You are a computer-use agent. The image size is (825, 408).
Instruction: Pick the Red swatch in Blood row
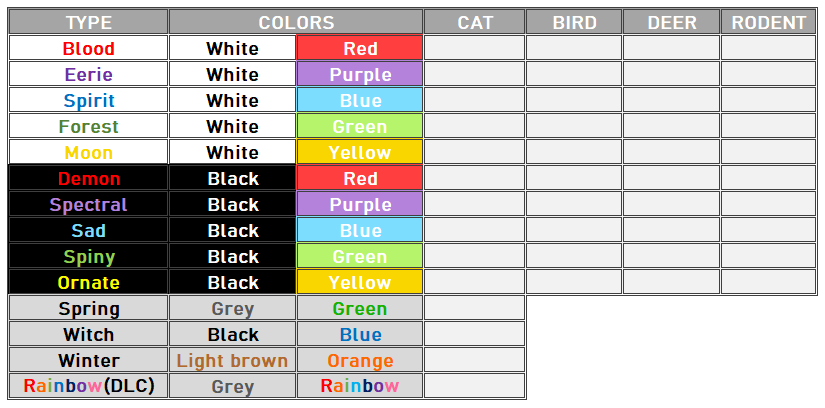[x=360, y=48]
